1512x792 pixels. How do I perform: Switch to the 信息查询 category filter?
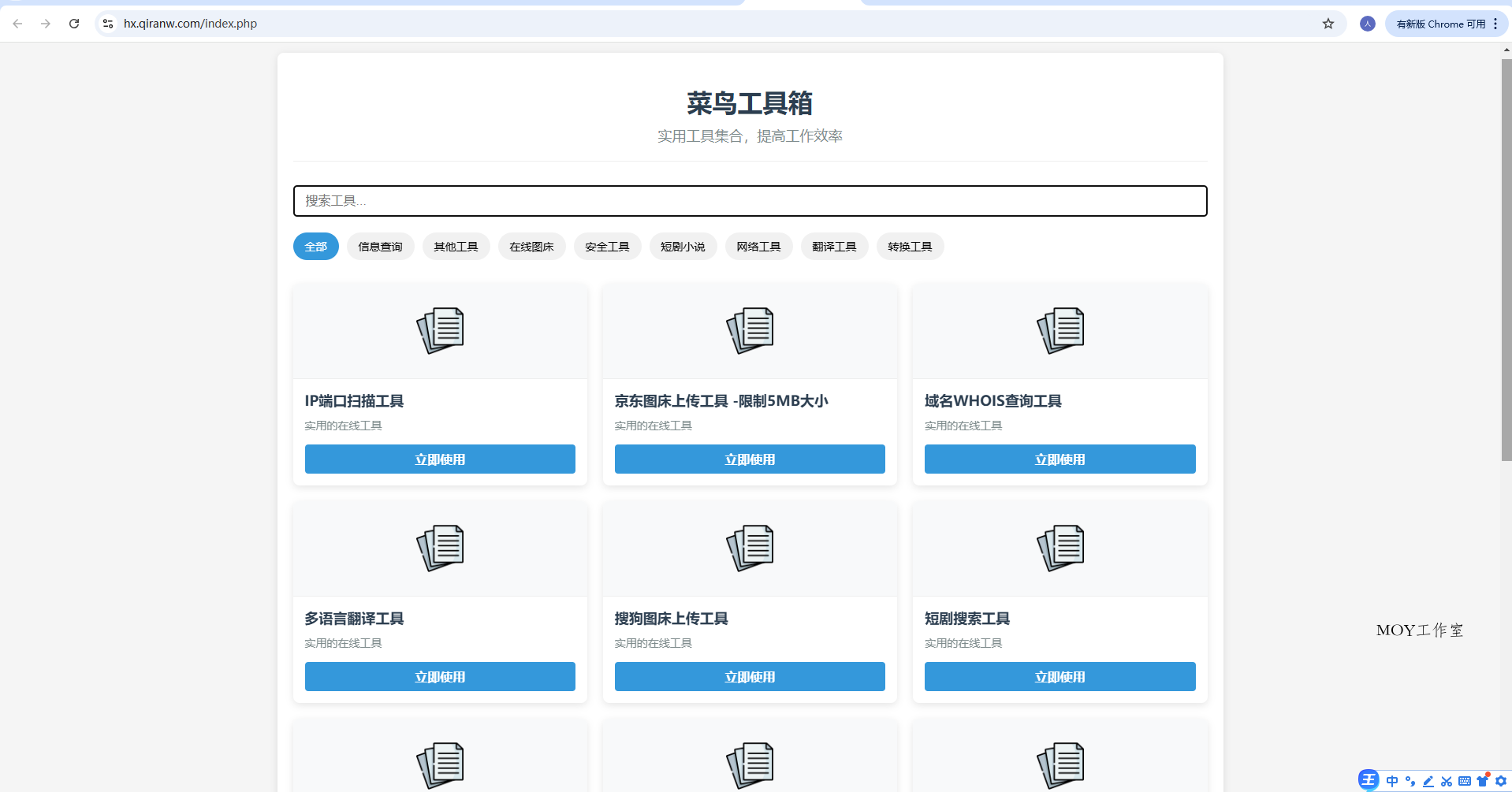point(380,246)
